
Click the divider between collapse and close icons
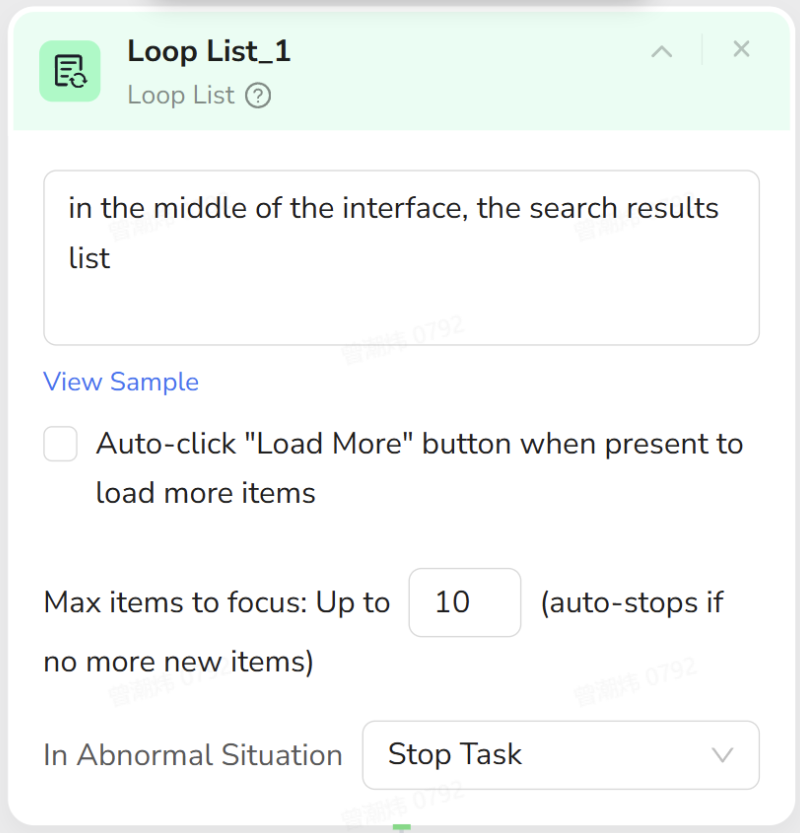pos(702,50)
